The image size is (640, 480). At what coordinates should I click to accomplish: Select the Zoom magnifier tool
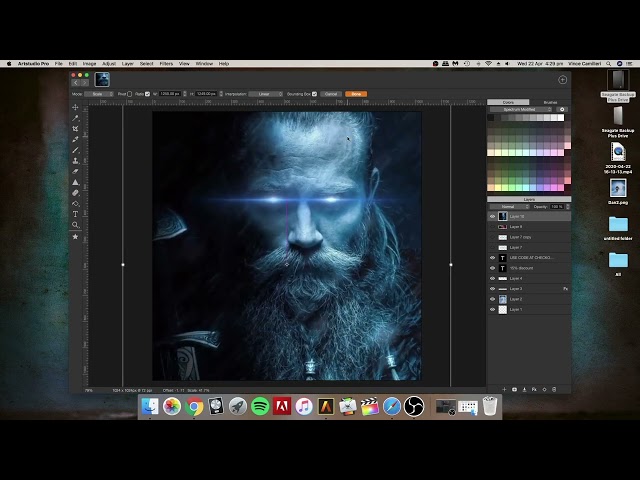(x=76, y=224)
